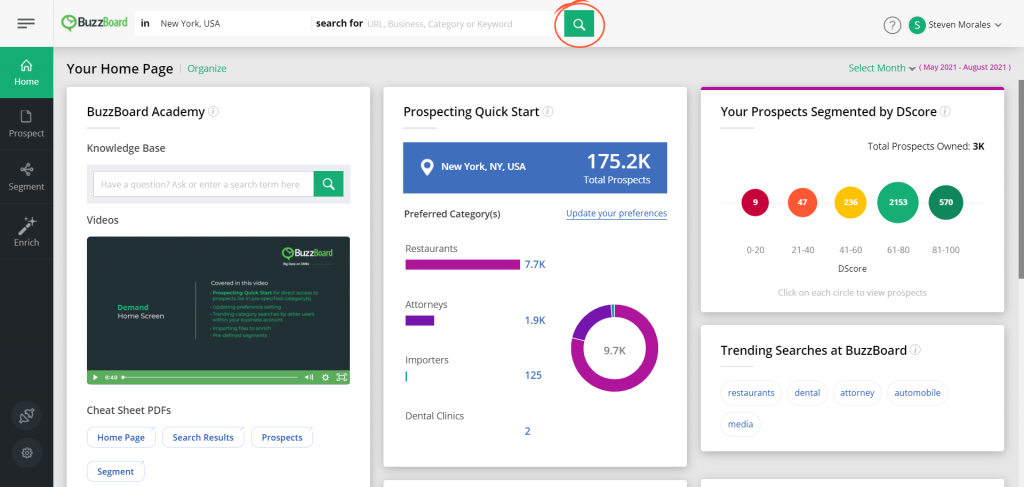
Task: Open the Segment cheat sheet PDF
Action: pos(116,471)
